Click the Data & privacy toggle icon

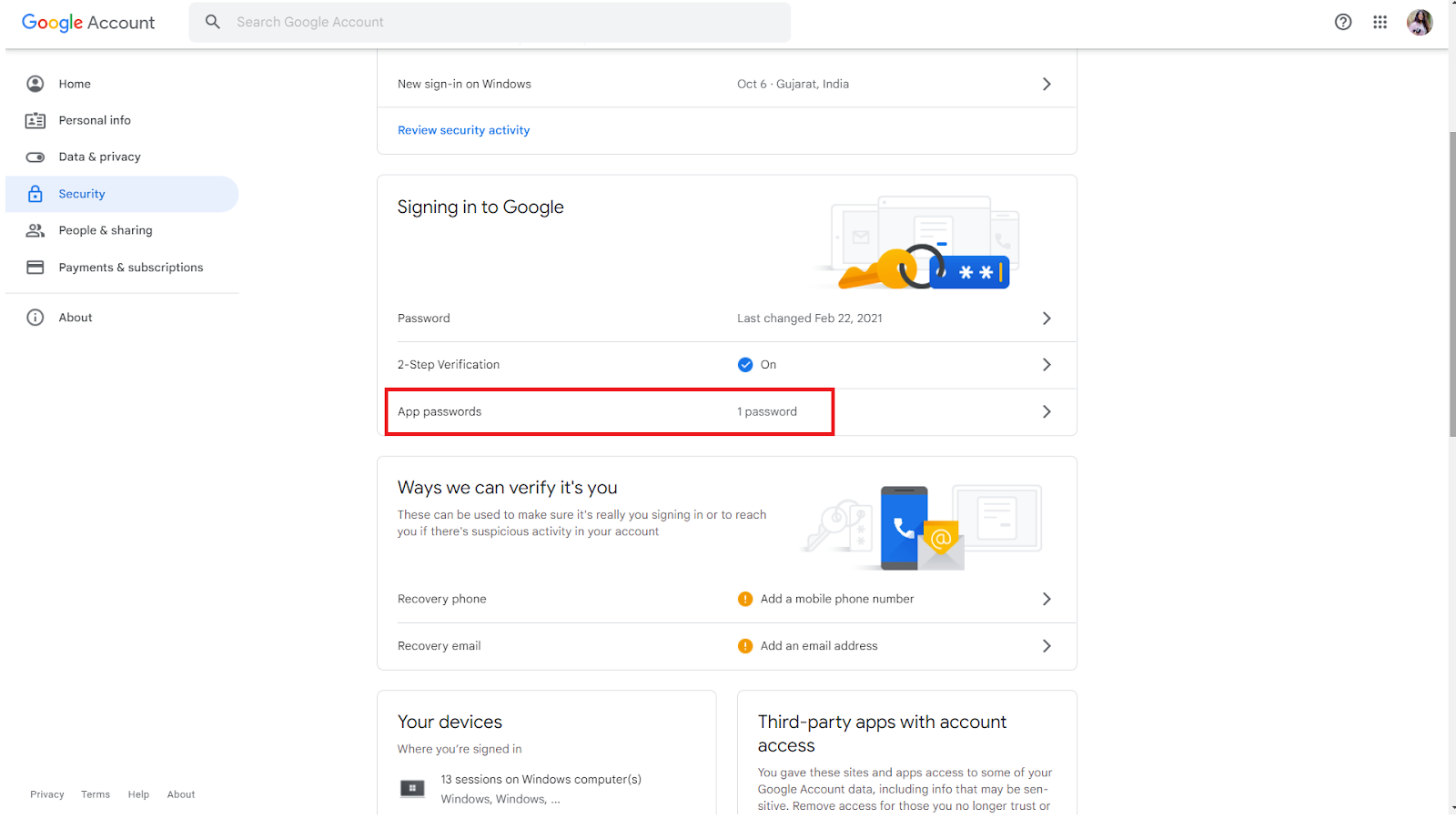tap(35, 157)
